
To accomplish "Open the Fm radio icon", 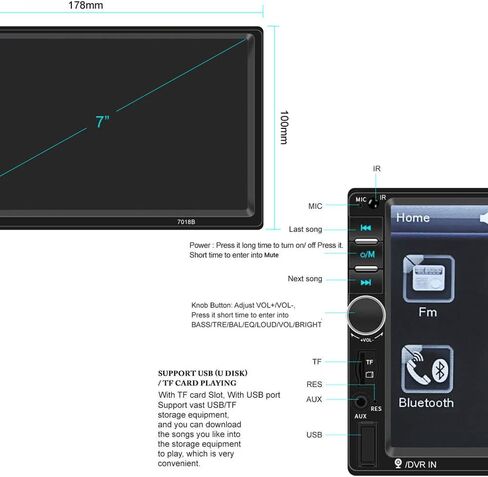I will 428,279.
